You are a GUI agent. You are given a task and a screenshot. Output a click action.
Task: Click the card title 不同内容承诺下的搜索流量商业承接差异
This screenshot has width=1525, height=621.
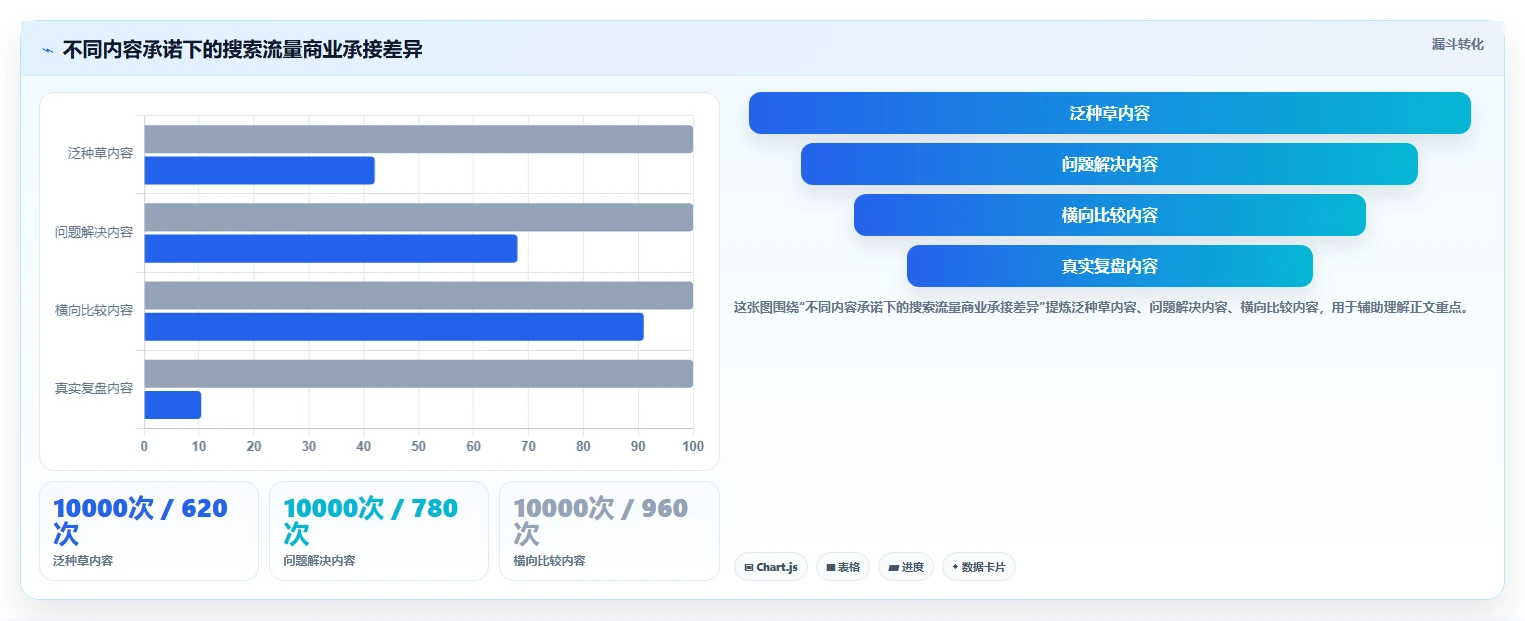(x=242, y=49)
